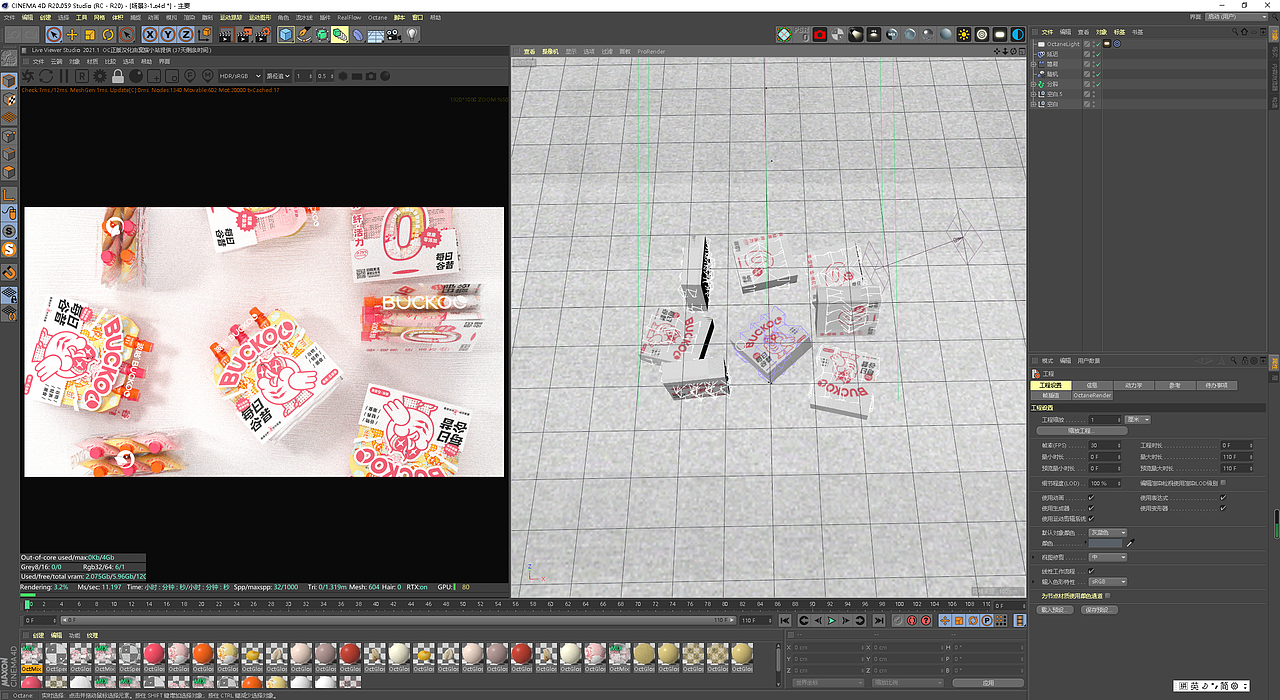The height and width of the screenshot is (700, 1280).
Task: Add a Cube primitive object
Action: click(x=286, y=34)
